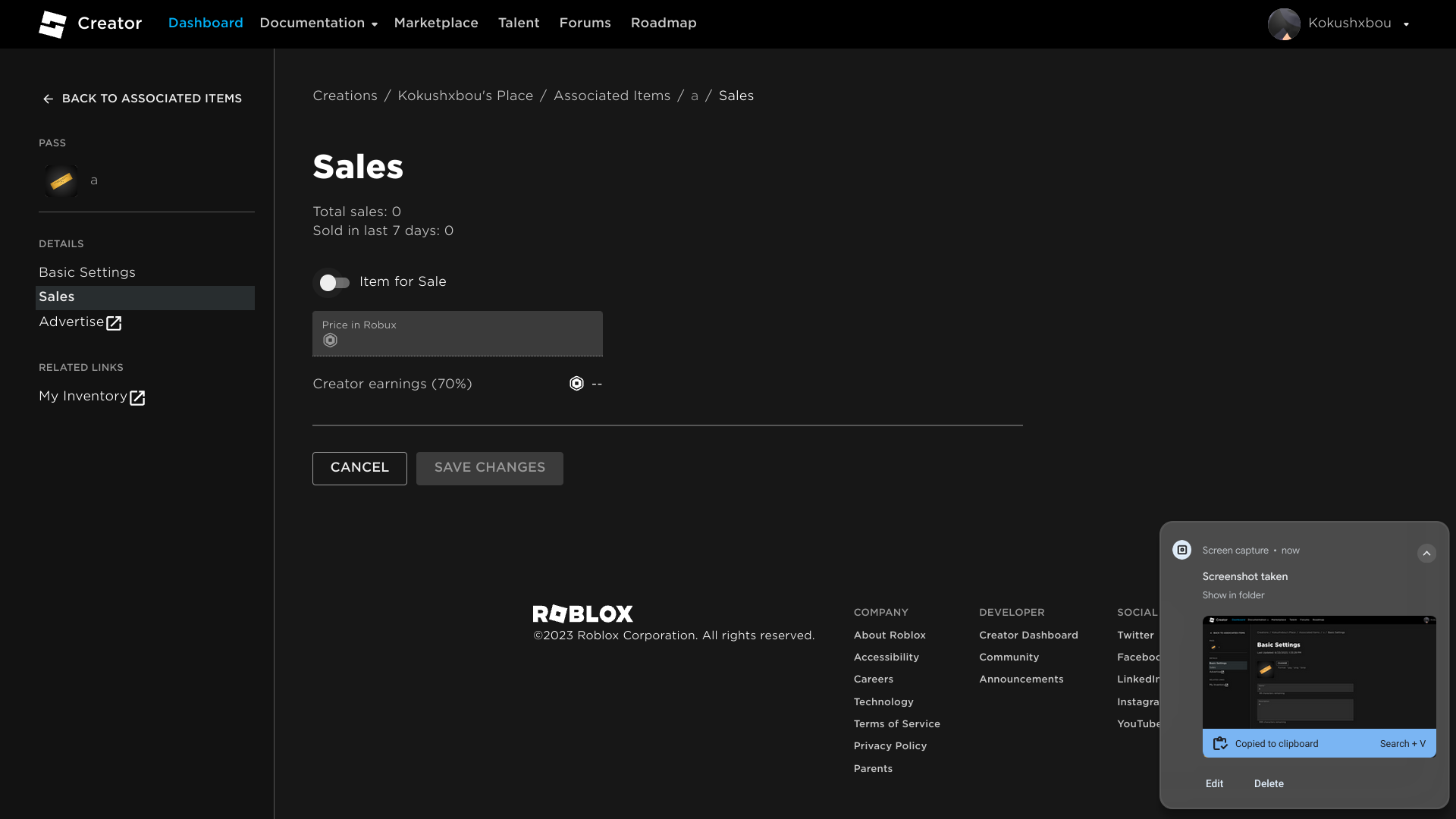The image size is (1456, 819).
Task: Open the Twitter social link
Action: click(x=1135, y=635)
